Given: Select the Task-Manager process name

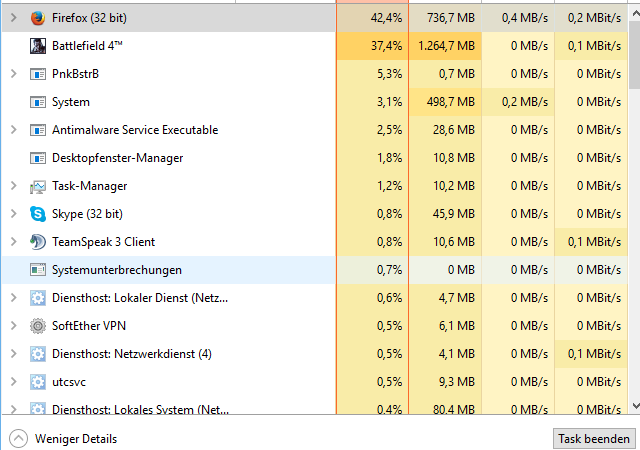Looking at the screenshot, I should 90,186.
